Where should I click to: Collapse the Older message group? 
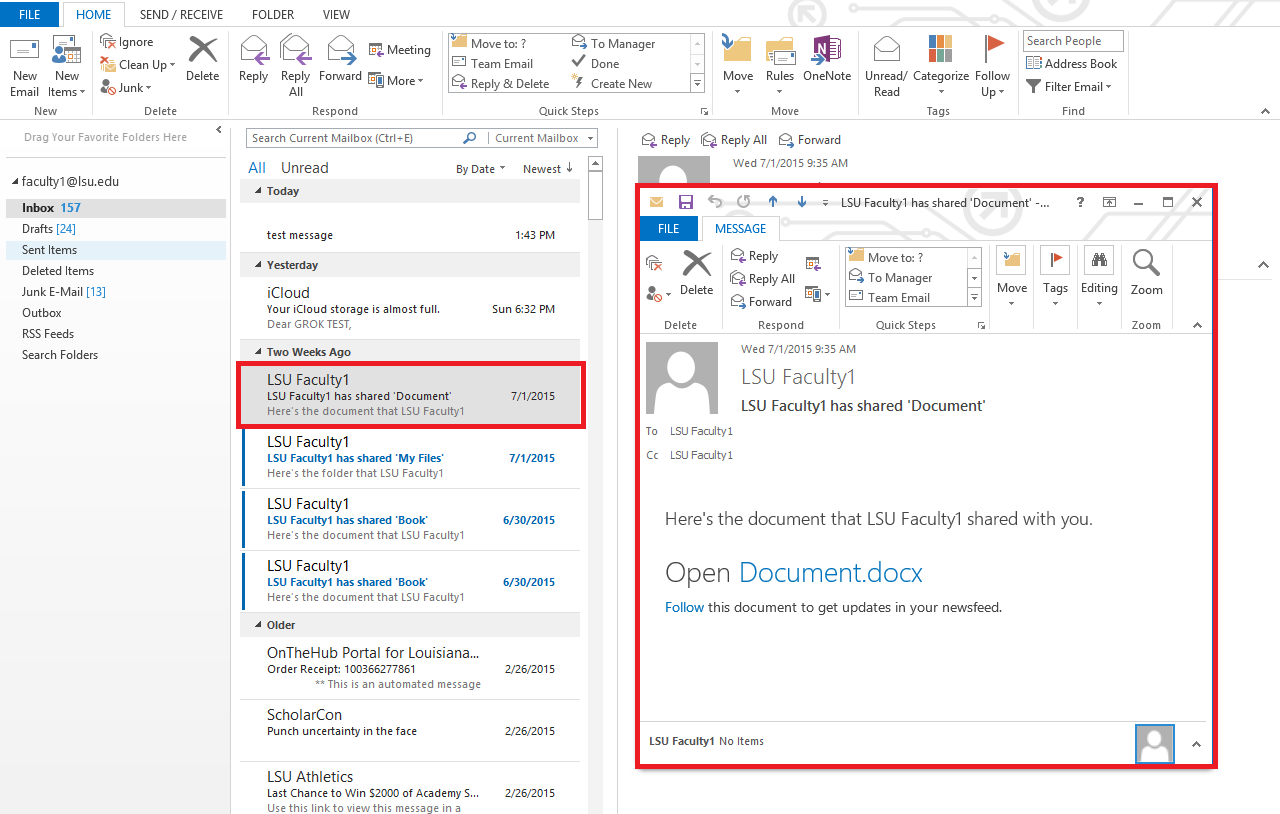tap(258, 625)
